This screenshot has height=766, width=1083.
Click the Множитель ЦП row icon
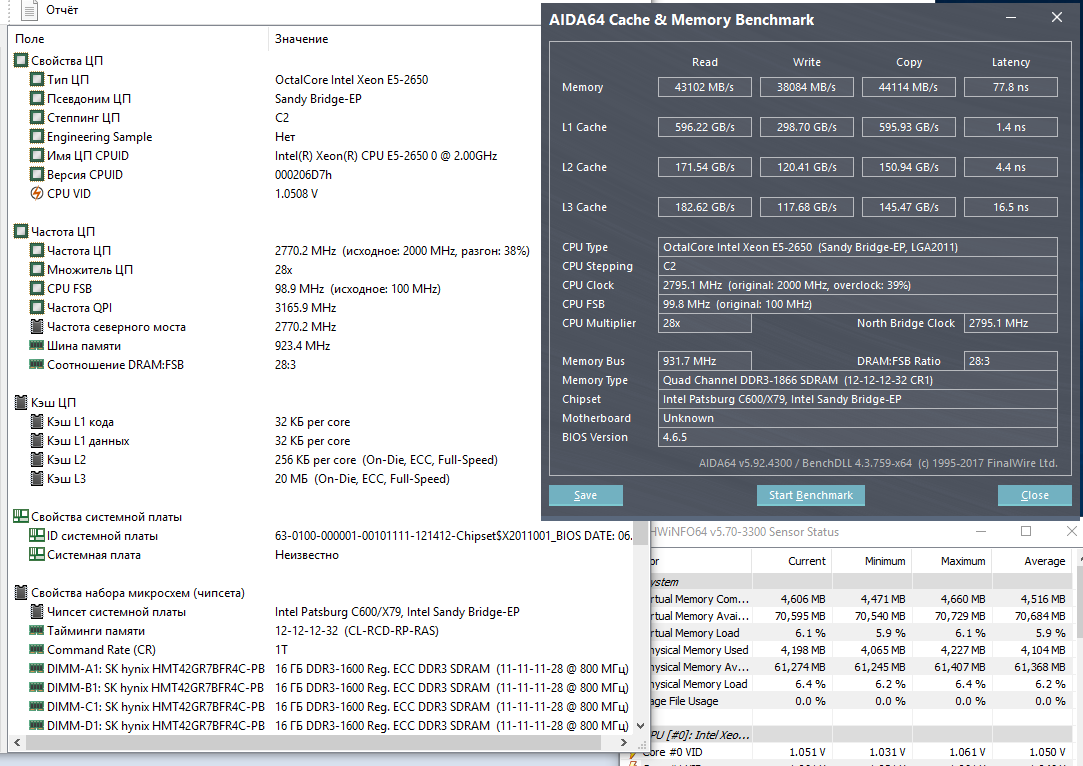pyautogui.click(x=37, y=269)
